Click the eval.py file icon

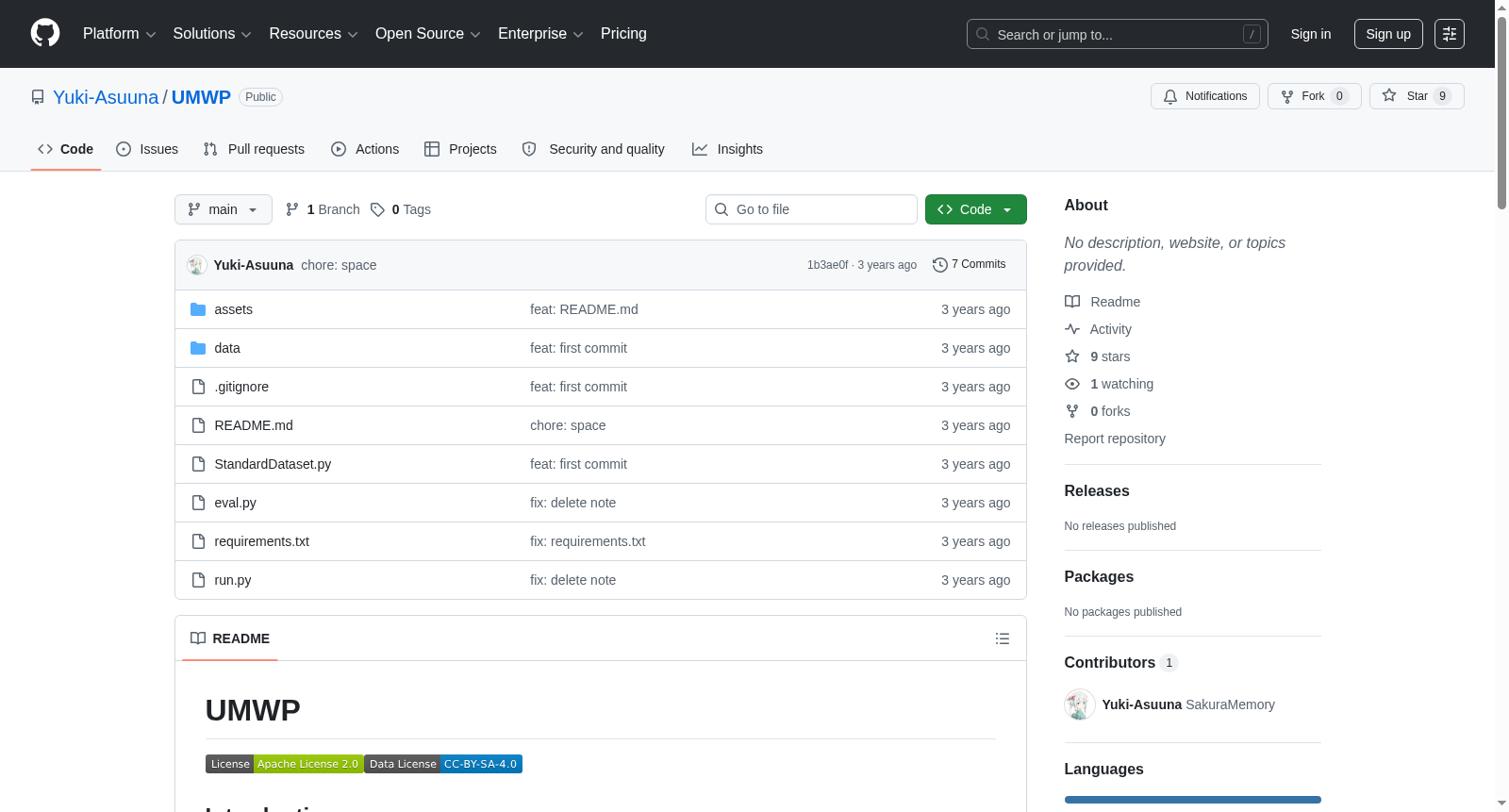coord(198,503)
